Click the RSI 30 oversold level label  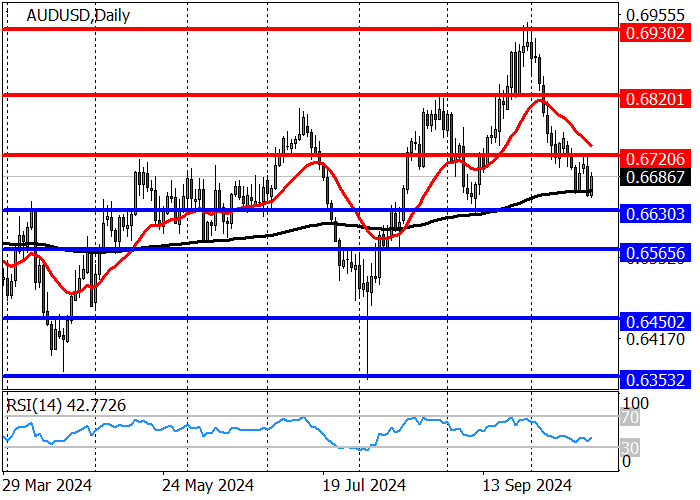point(631,448)
